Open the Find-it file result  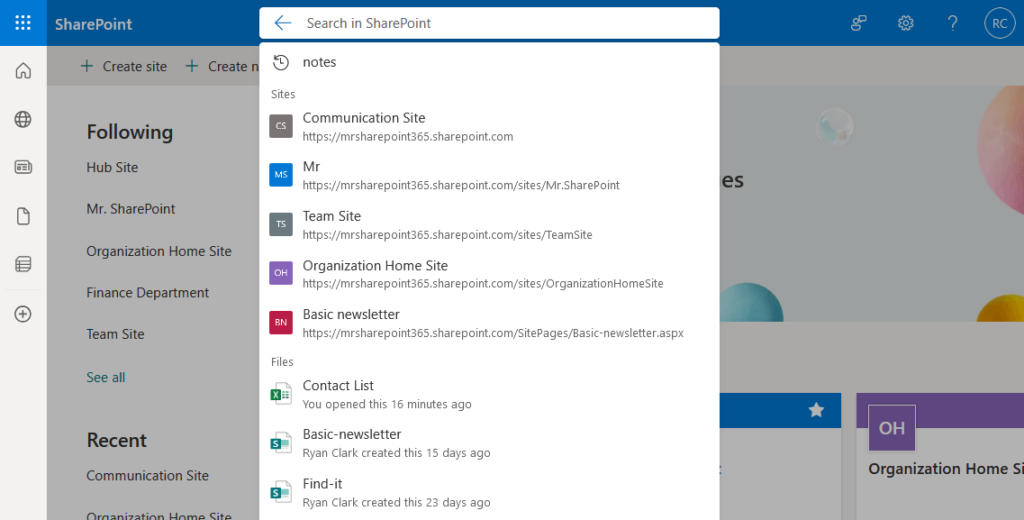point(489,493)
